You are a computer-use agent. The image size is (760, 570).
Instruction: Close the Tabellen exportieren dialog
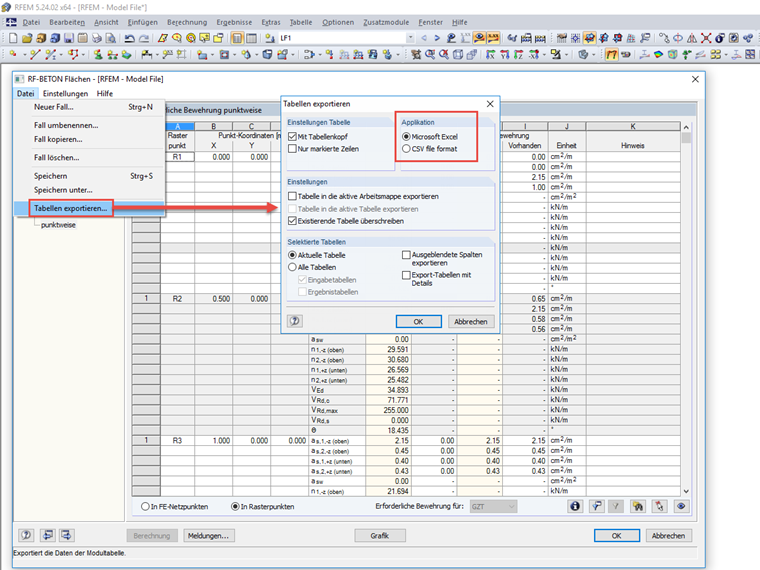[x=490, y=104]
